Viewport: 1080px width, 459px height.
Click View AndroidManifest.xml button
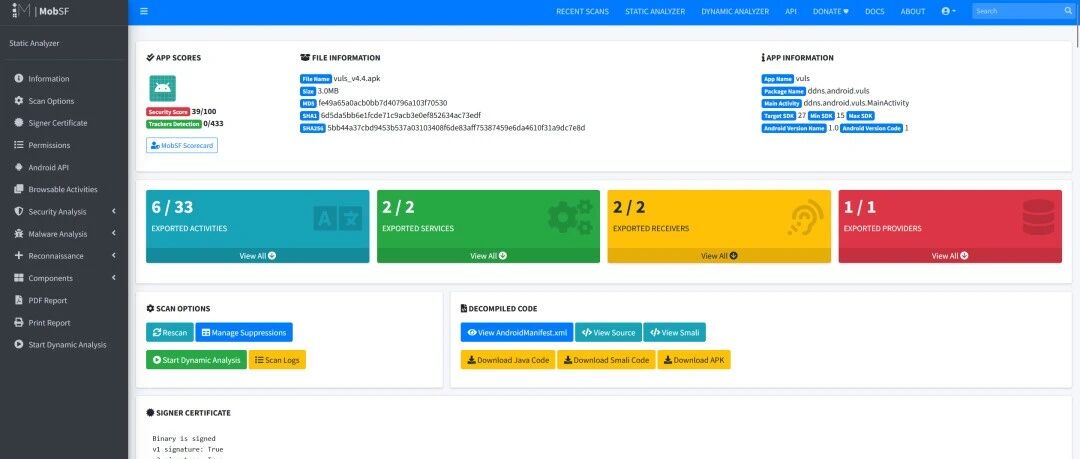coord(517,333)
